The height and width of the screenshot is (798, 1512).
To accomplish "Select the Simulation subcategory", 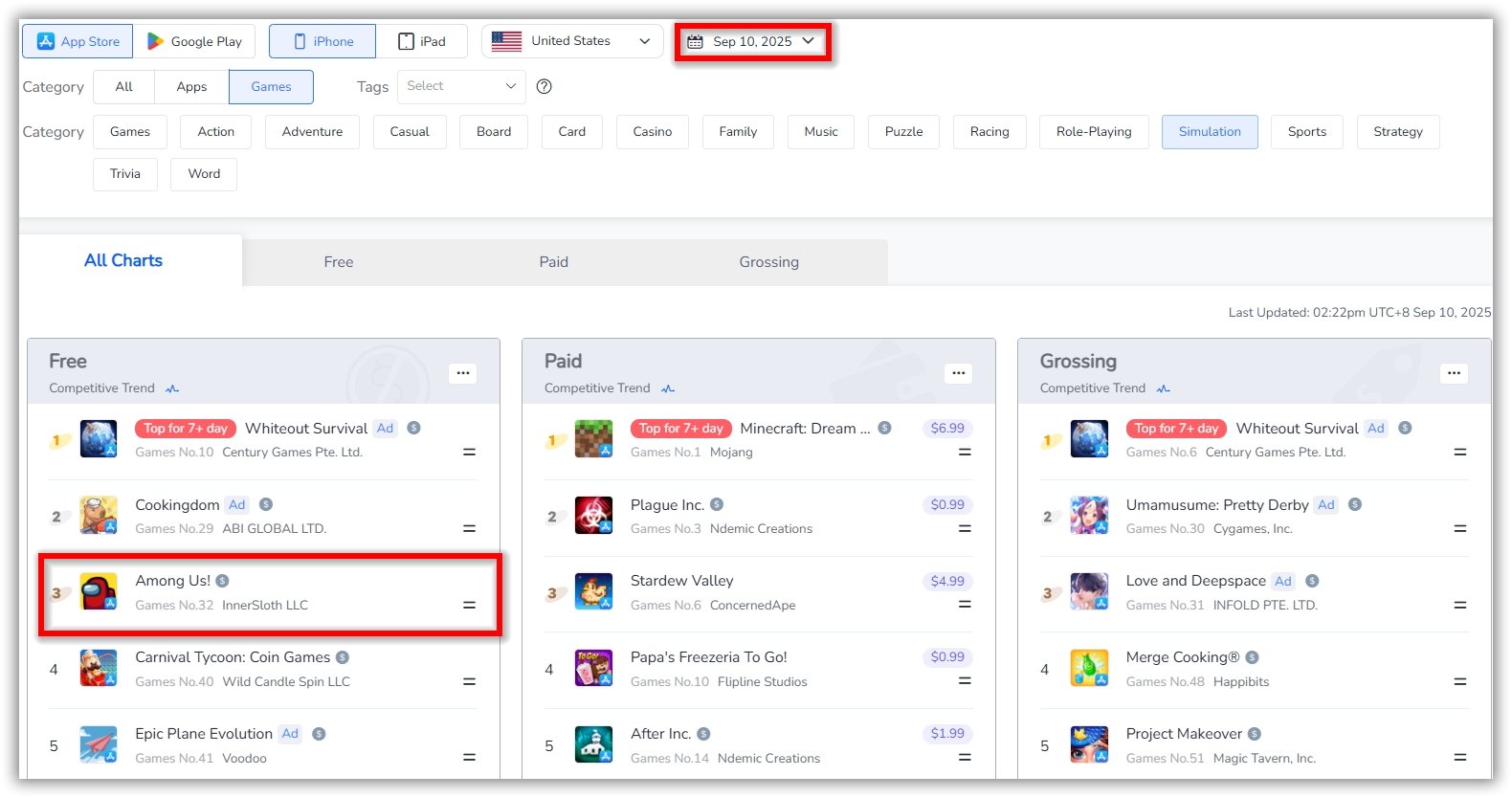I will [x=1210, y=132].
